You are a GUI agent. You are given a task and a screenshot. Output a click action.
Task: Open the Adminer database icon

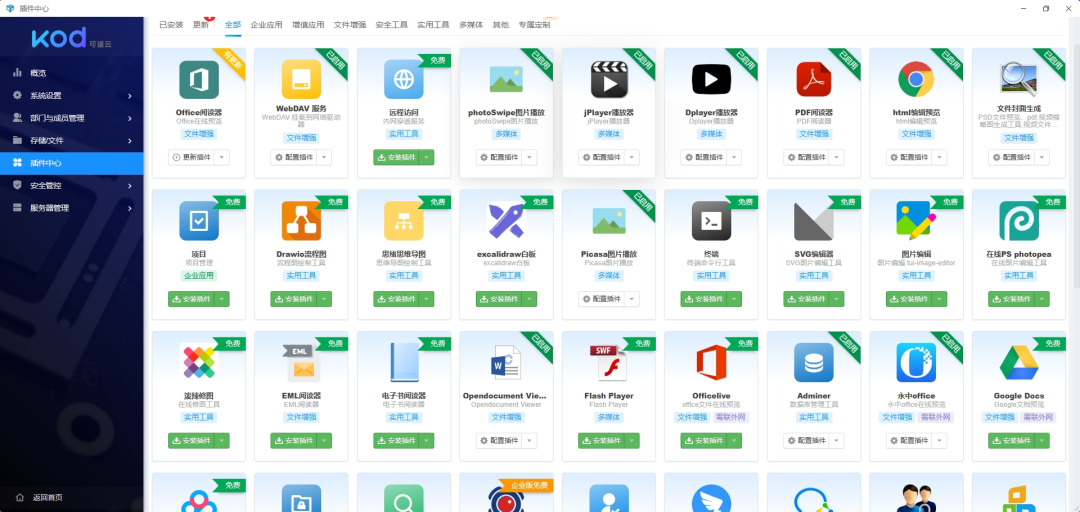[814, 362]
